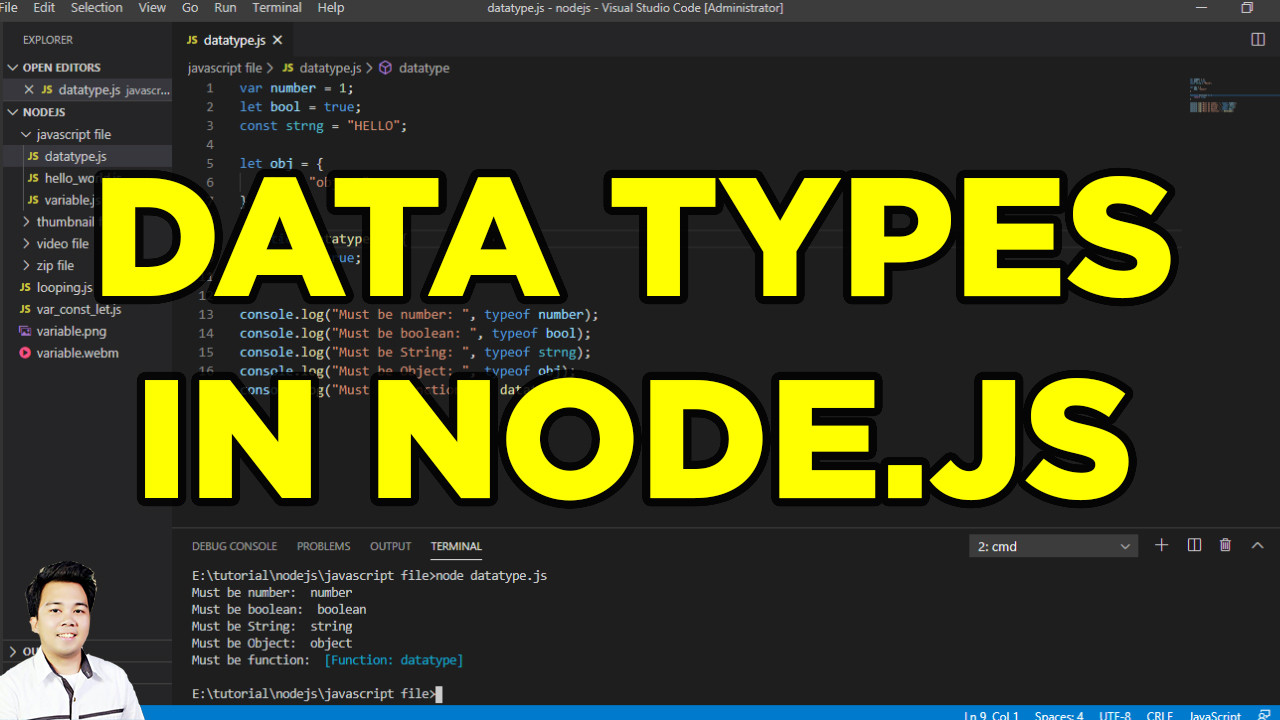
Task: Expand the 'zip file' folder
Action: coord(27,266)
